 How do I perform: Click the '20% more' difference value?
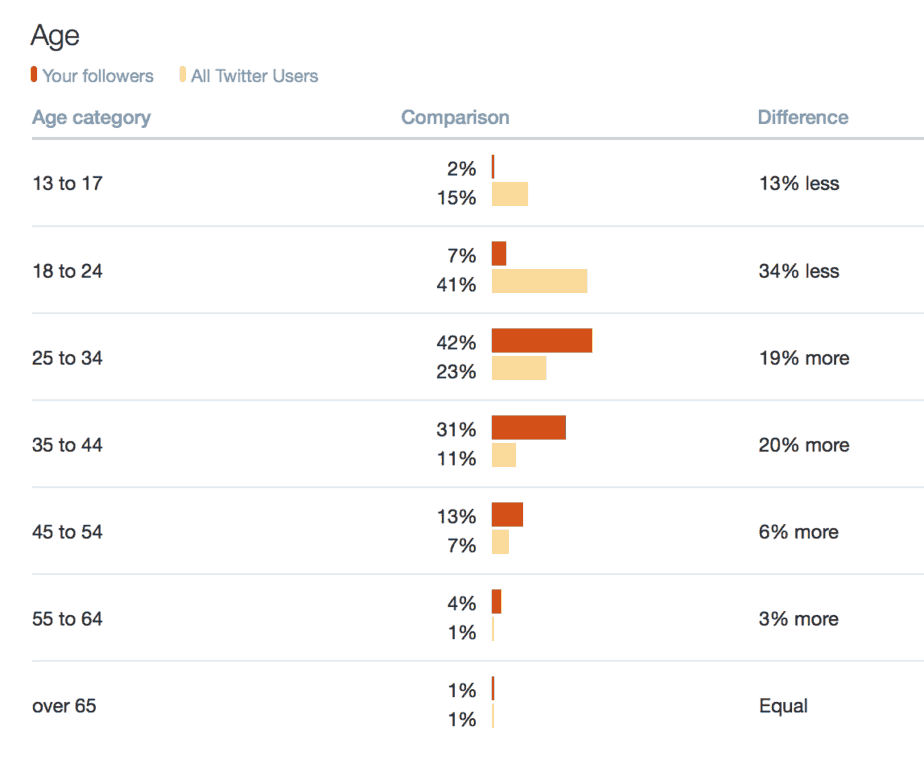point(803,445)
